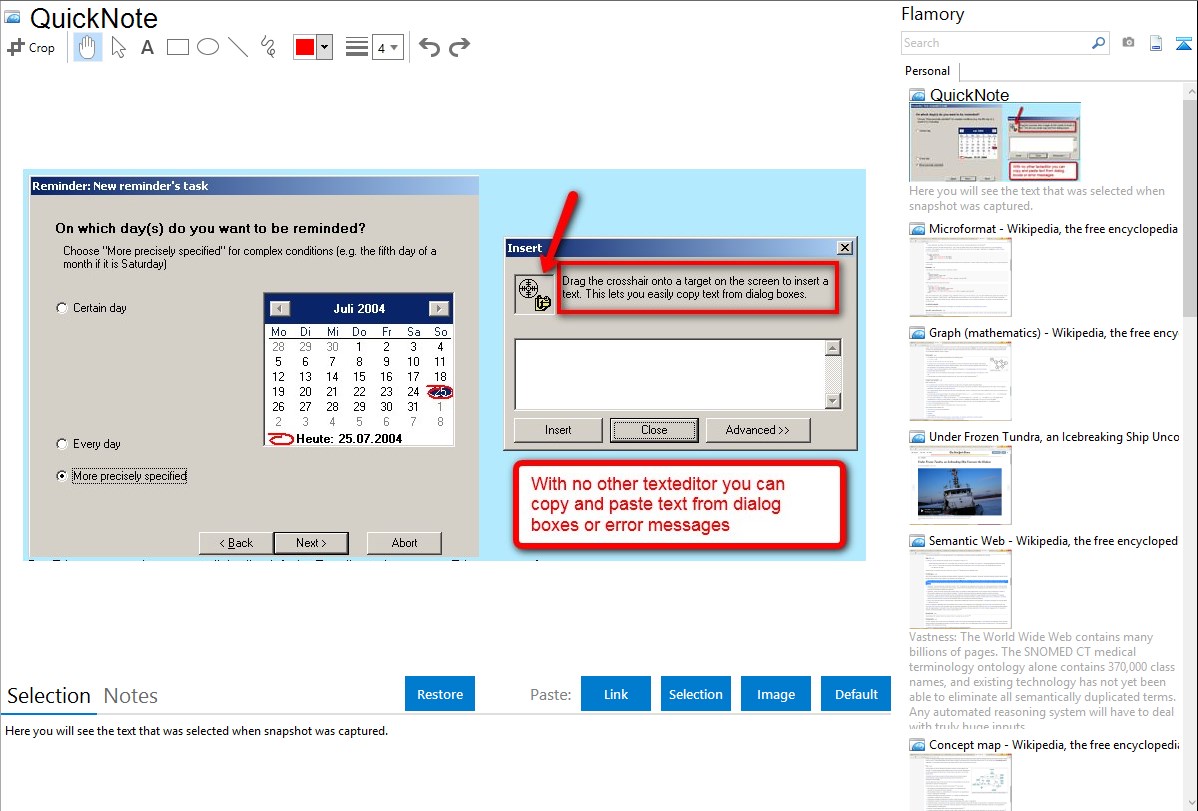Click the Under Frozen Tundra page icon
1198x811 pixels.
(918, 436)
